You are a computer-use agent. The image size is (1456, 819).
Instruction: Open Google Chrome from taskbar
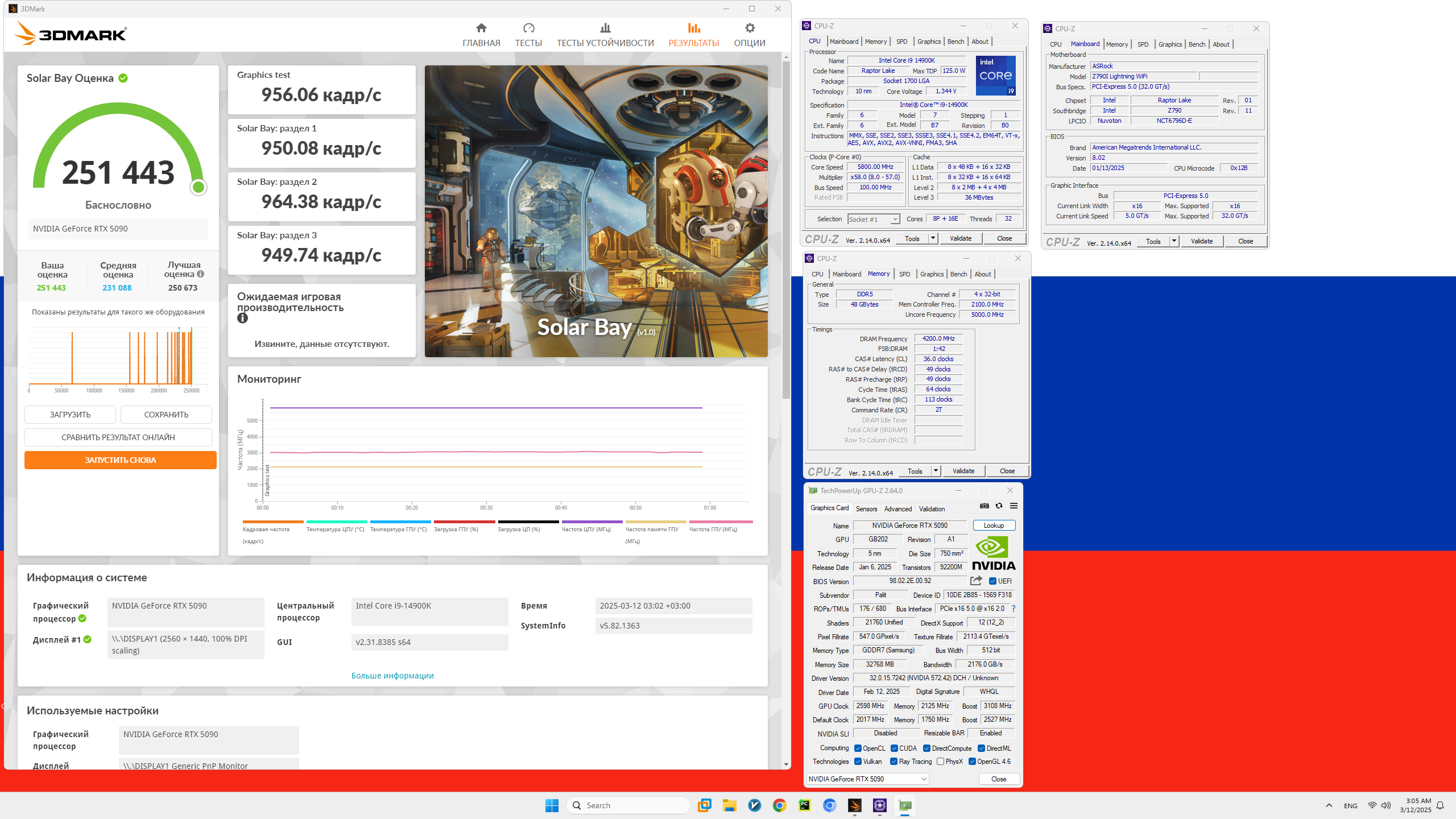coord(779,805)
